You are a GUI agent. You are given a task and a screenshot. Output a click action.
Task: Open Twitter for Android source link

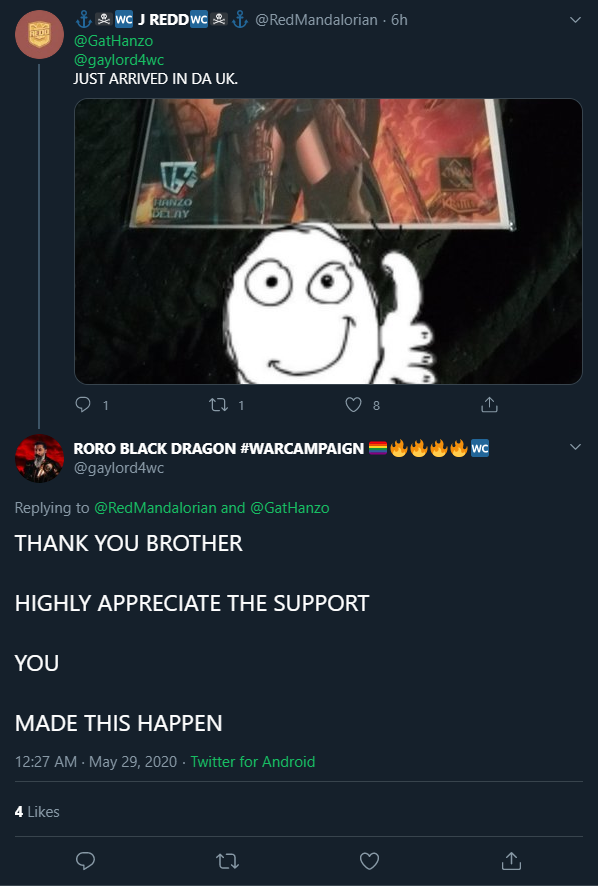tap(253, 762)
